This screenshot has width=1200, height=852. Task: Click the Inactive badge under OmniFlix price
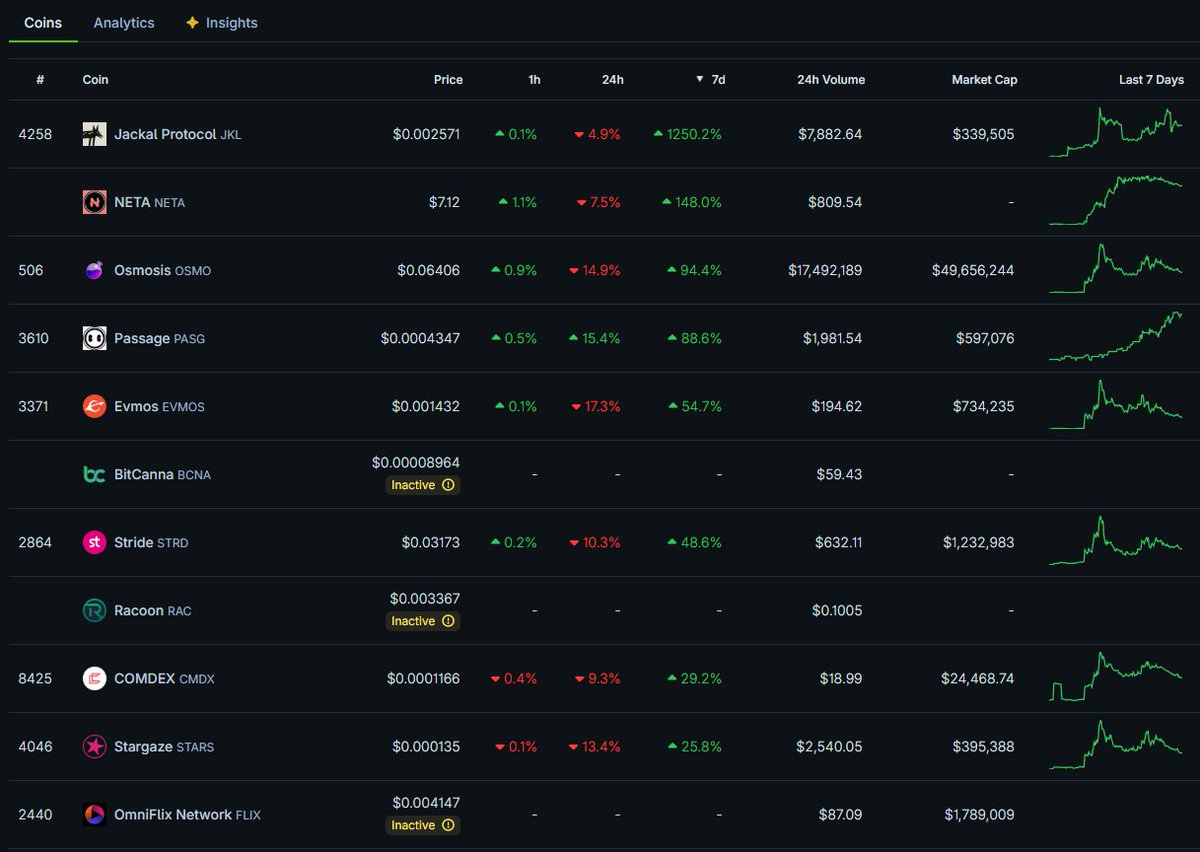pyautogui.click(x=423, y=825)
